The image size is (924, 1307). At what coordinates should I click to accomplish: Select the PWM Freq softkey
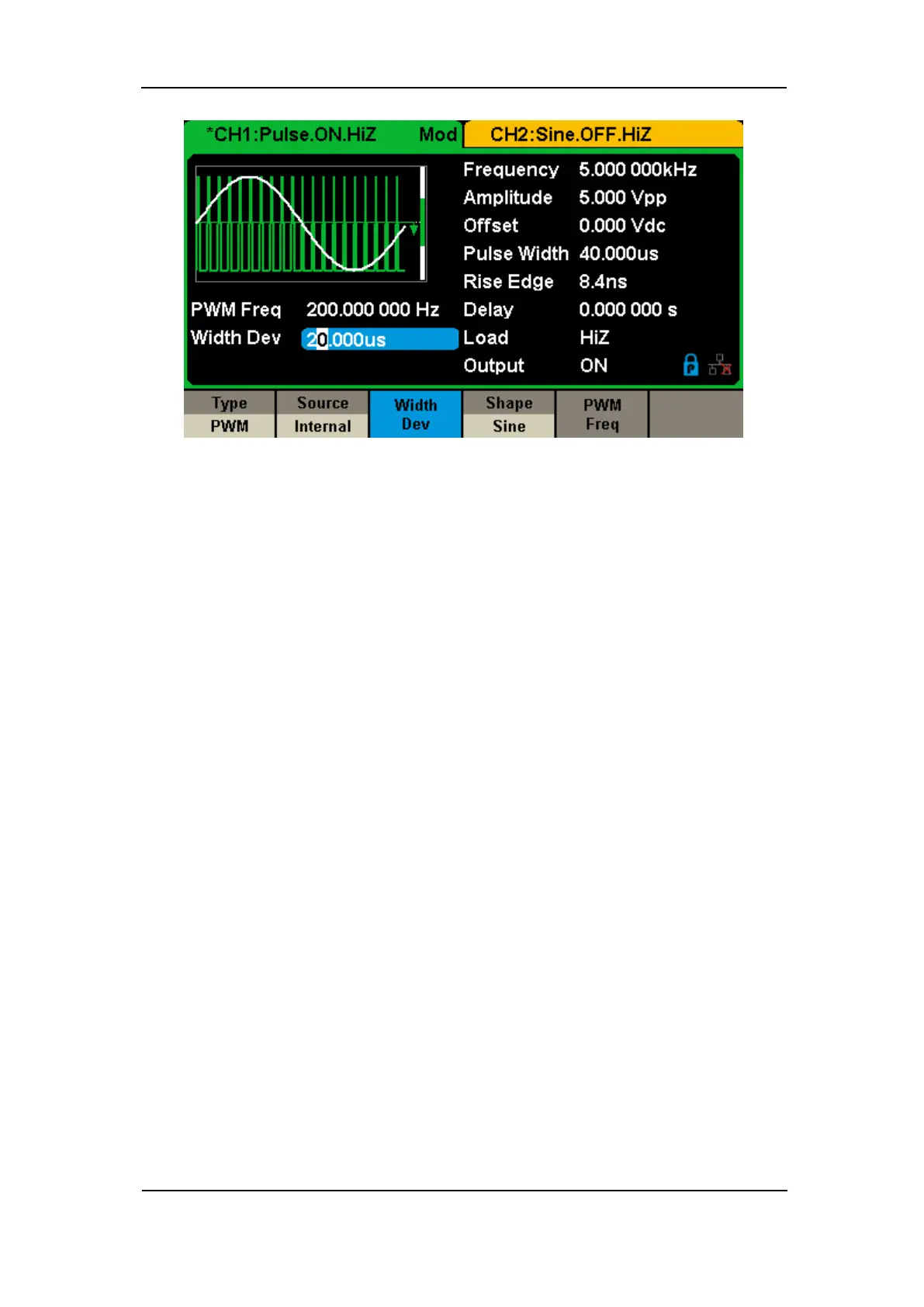(602, 414)
